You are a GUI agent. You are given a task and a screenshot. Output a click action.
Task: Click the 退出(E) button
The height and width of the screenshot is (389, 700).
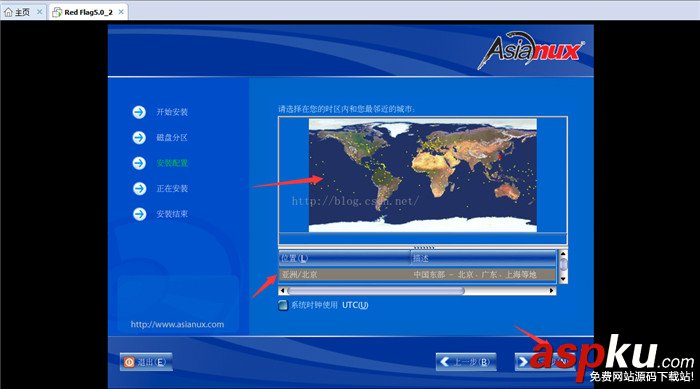[146, 362]
